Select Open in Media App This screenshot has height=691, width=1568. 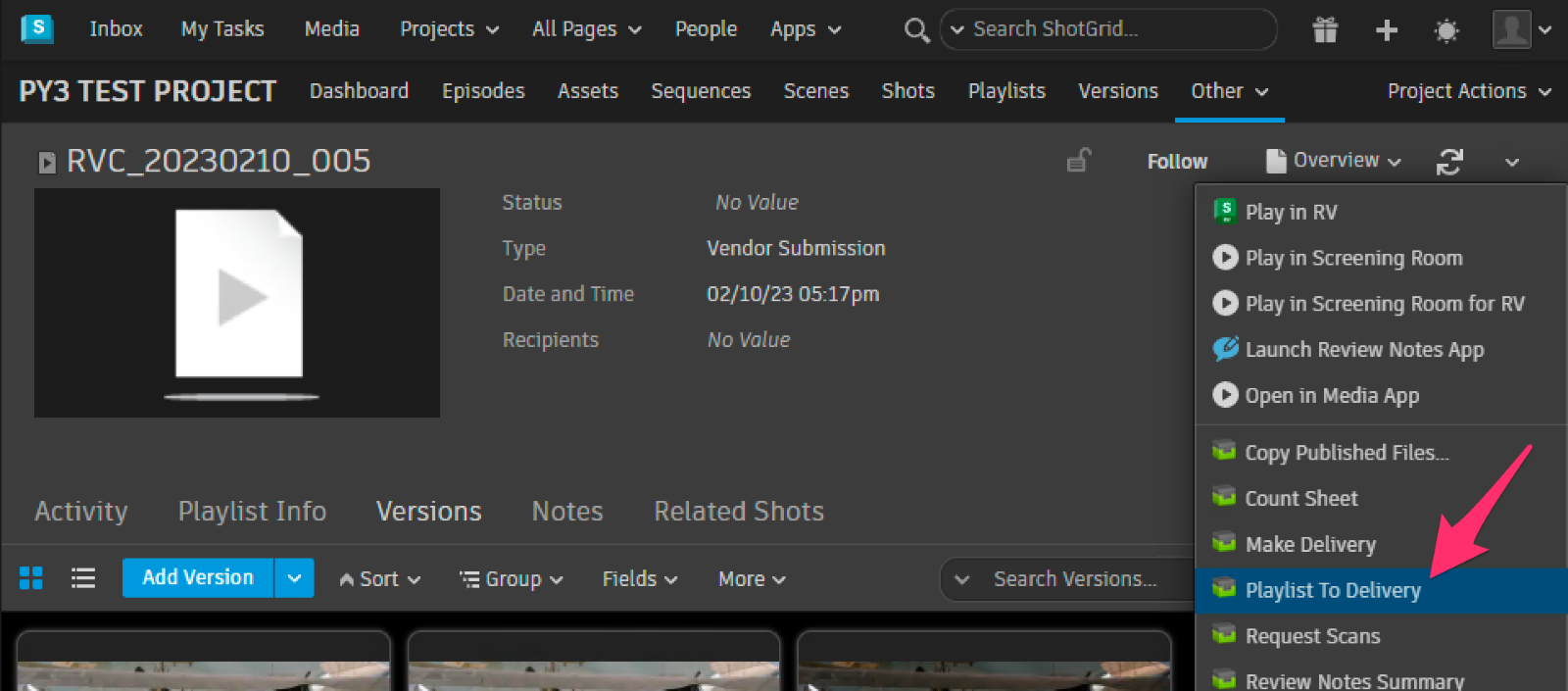1381,396
